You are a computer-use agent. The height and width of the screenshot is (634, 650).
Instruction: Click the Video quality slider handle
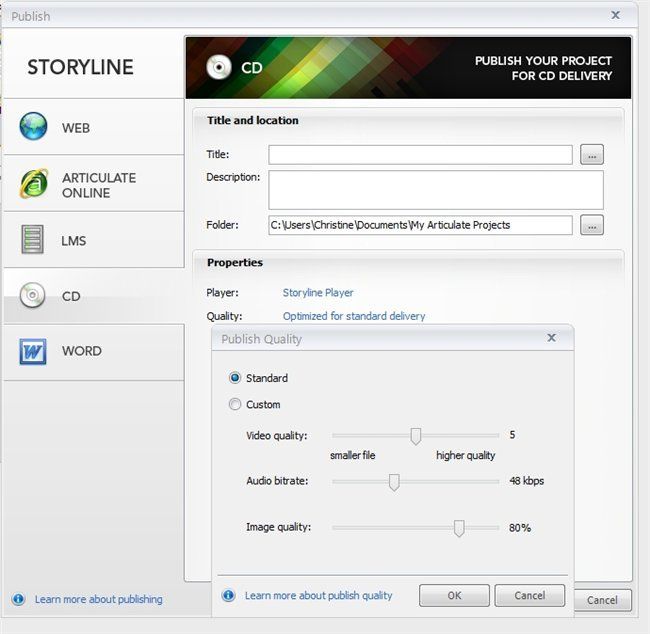click(x=415, y=436)
